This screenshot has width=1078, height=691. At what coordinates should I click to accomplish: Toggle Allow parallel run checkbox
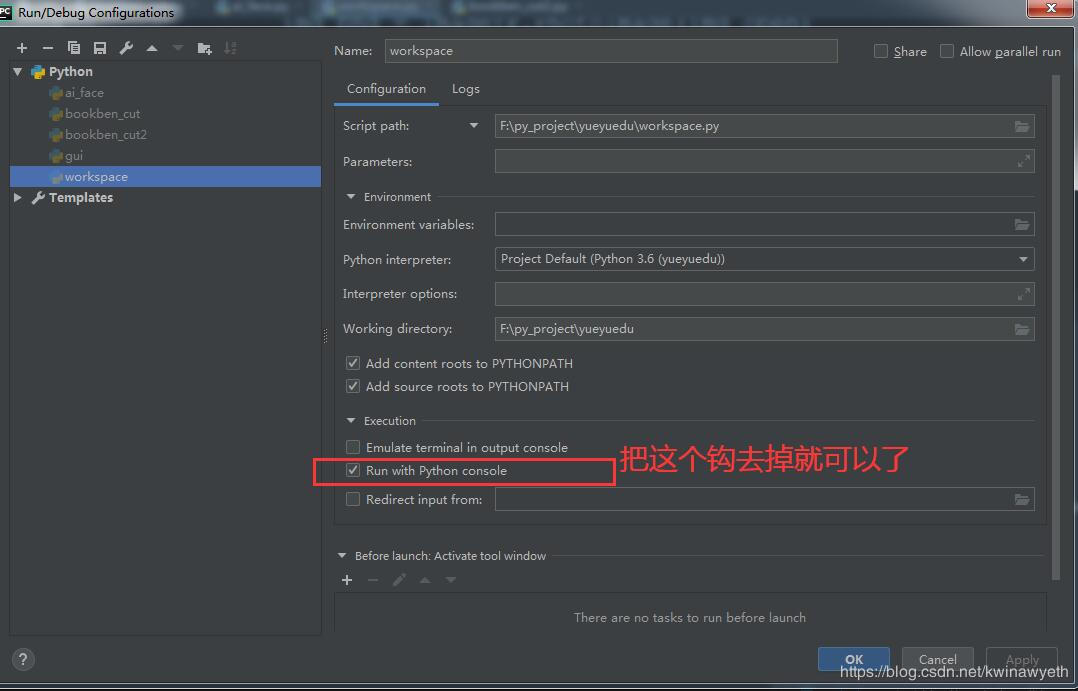point(947,52)
